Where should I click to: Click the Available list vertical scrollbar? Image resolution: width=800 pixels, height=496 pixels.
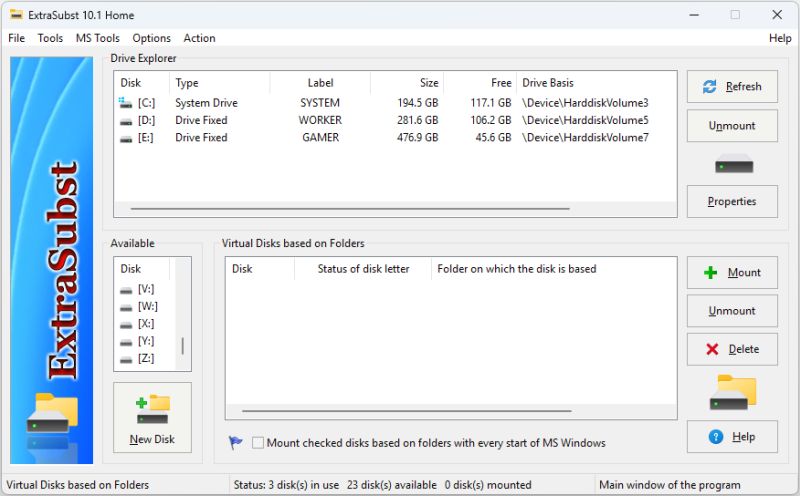(182, 346)
